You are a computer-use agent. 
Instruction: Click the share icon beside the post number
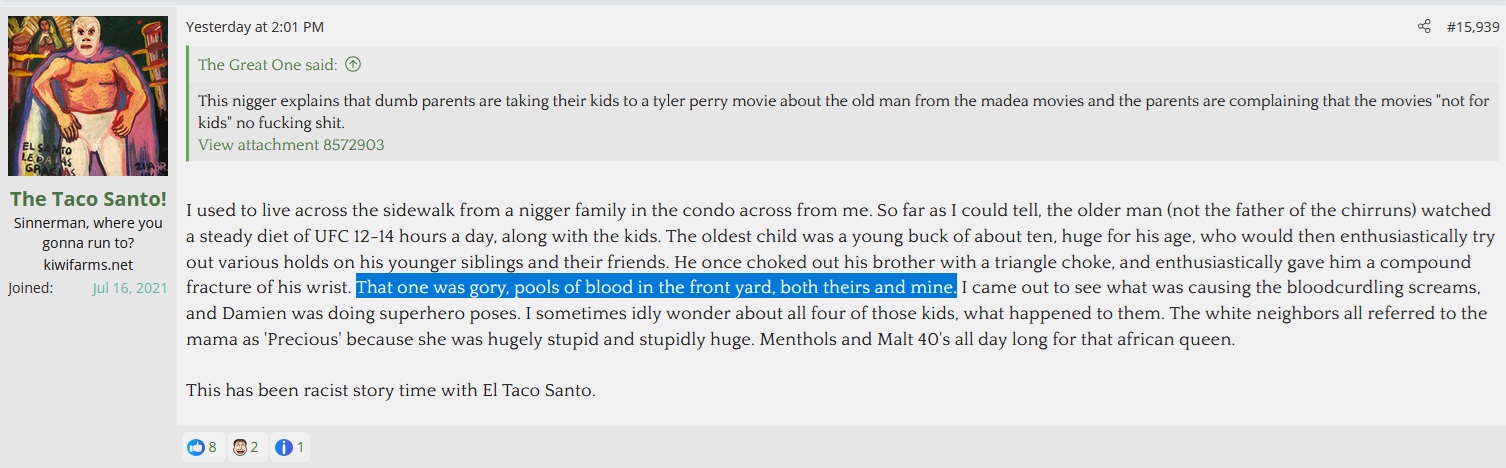[1424, 27]
